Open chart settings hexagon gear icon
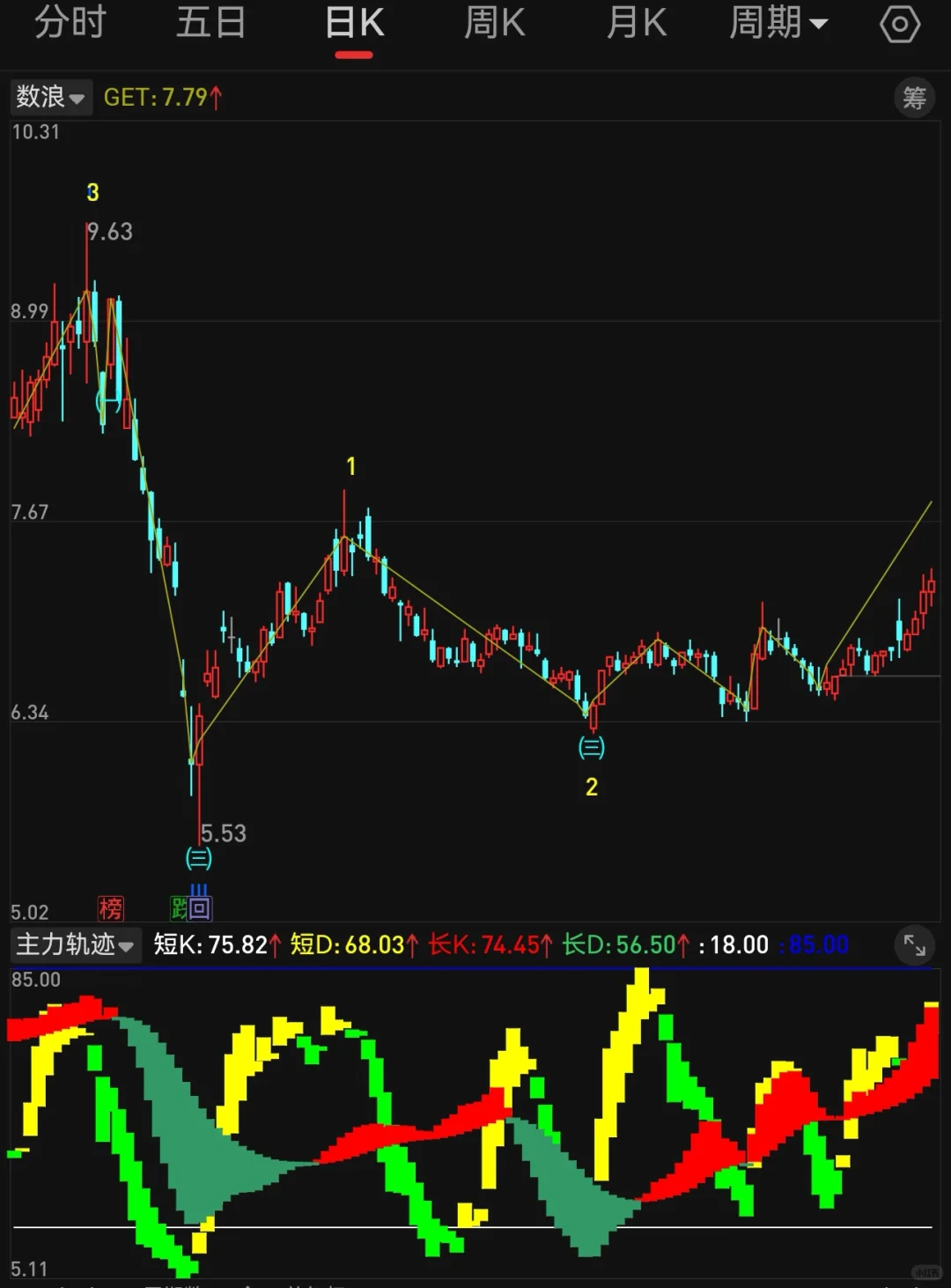The width and height of the screenshot is (951, 1288). point(900,24)
